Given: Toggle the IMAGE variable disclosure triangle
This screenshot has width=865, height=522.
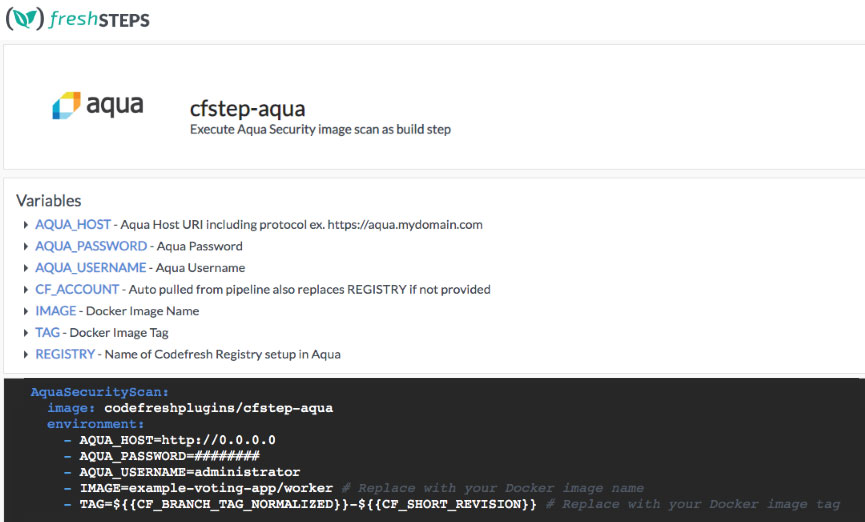Looking at the screenshot, I should [x=26, y=311].
